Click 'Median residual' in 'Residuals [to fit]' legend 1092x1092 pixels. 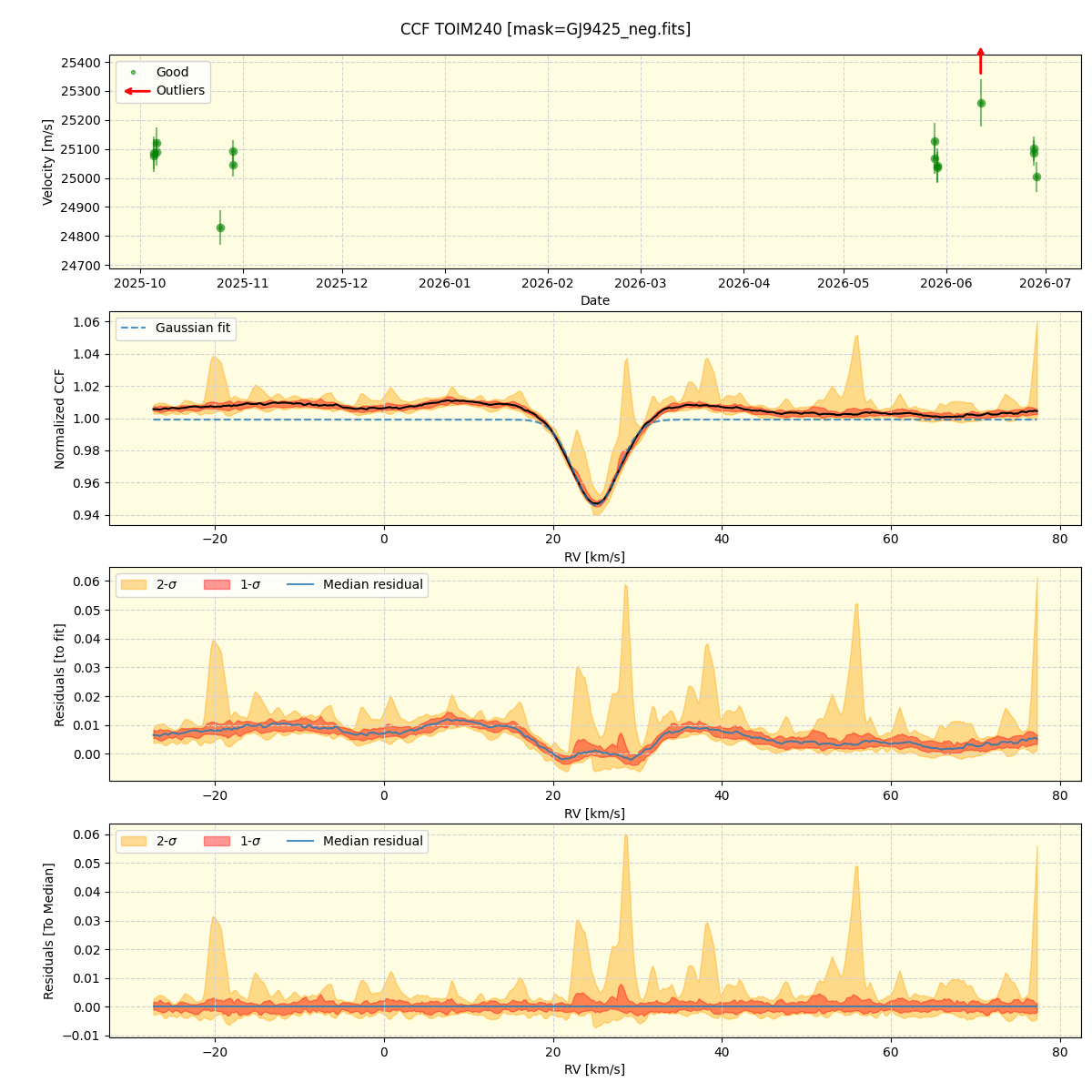(x=373, y=585)
